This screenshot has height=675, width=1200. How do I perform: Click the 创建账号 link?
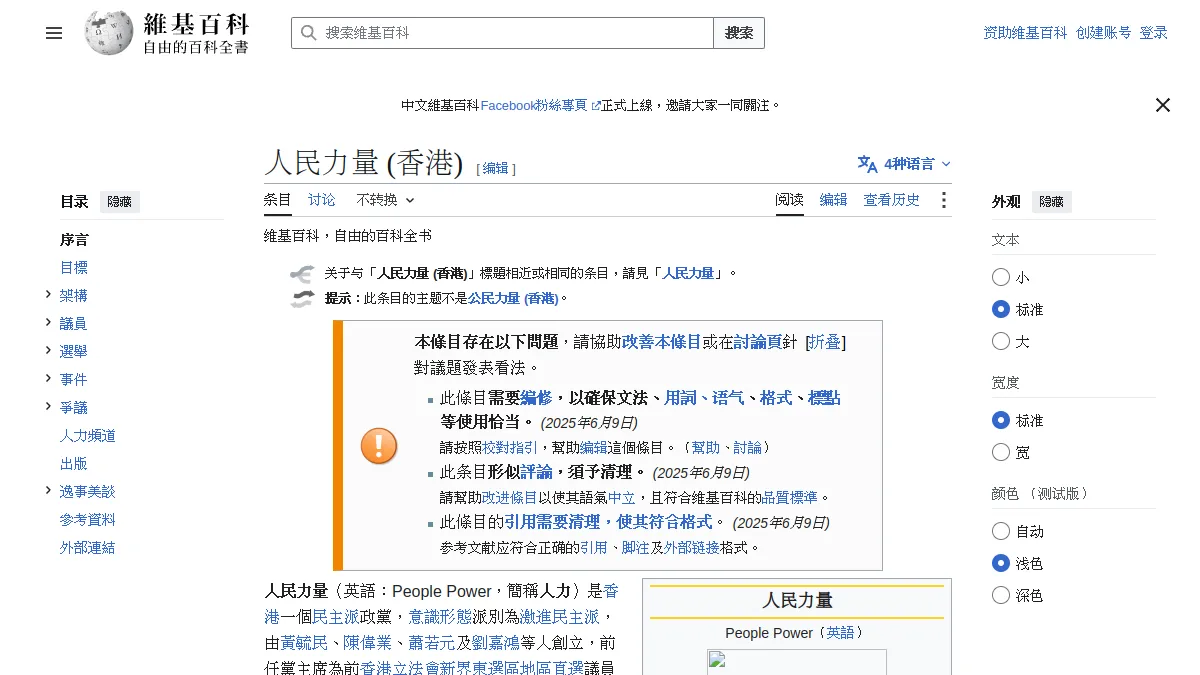1104,33
